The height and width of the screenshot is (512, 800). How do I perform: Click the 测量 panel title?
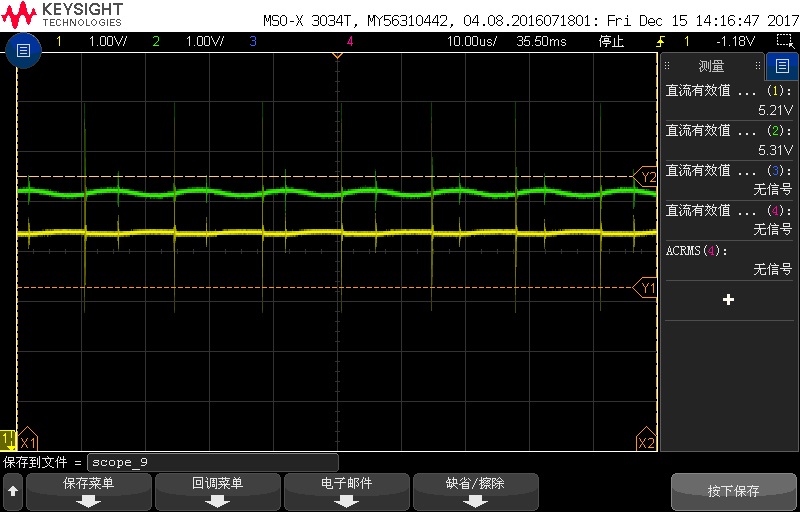[x=711, y=66]
